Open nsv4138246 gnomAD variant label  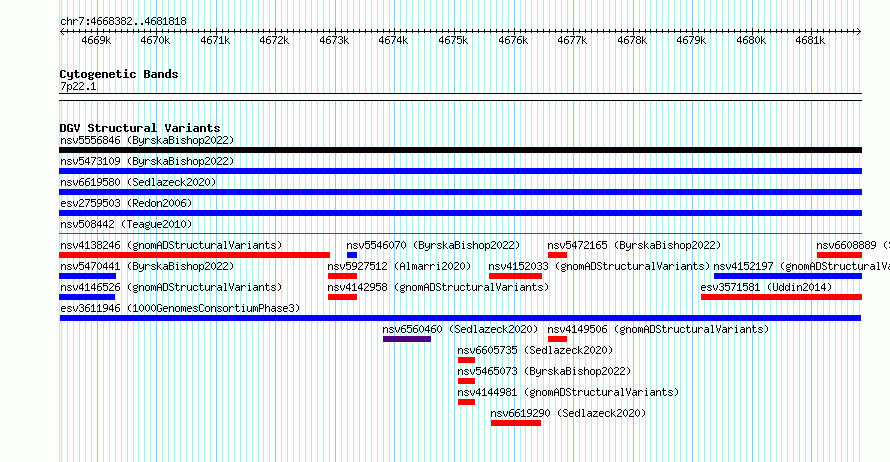tap(171, 245)
